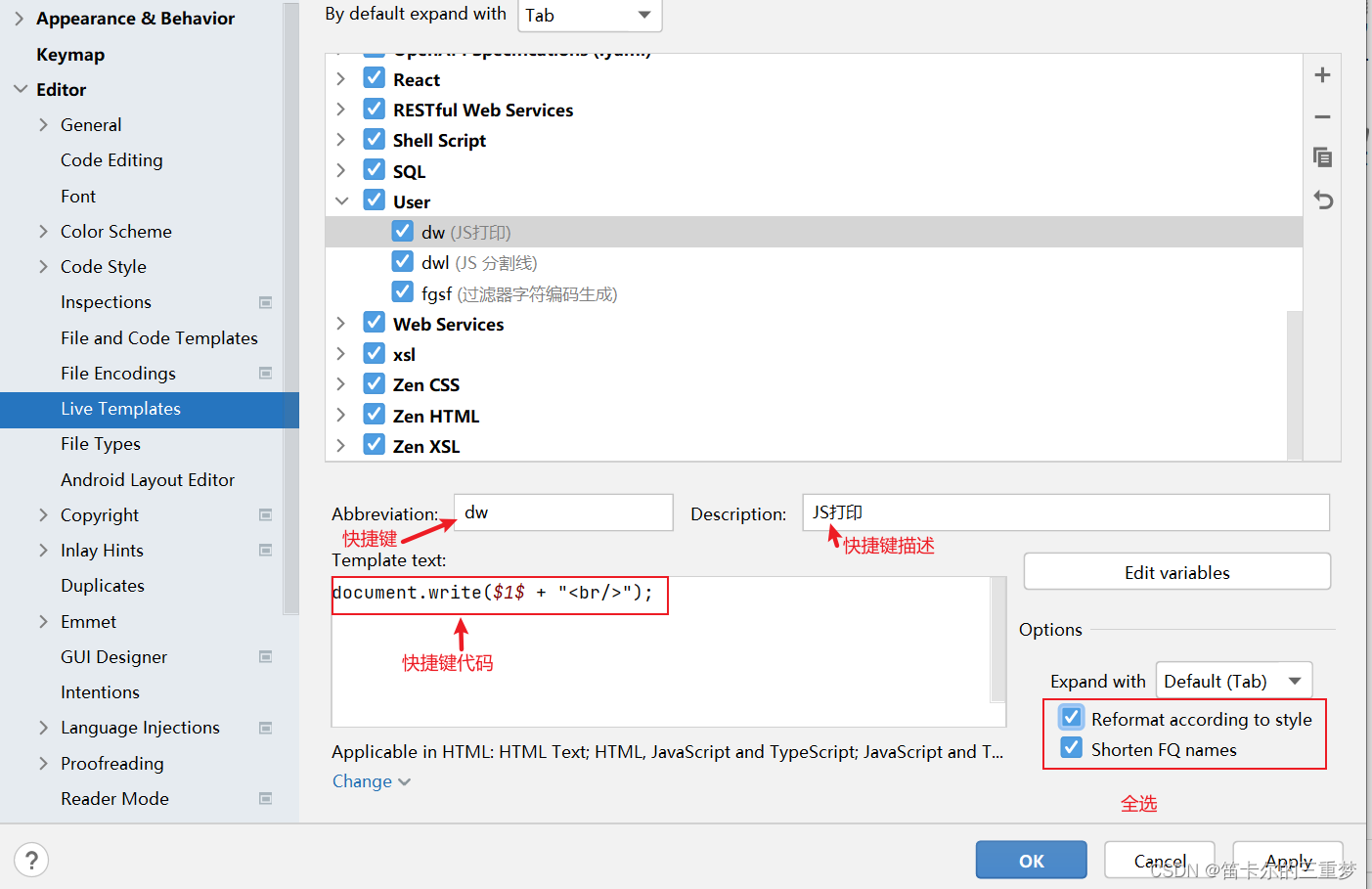Disable the fgsf template checkbox

coord(402,292)
